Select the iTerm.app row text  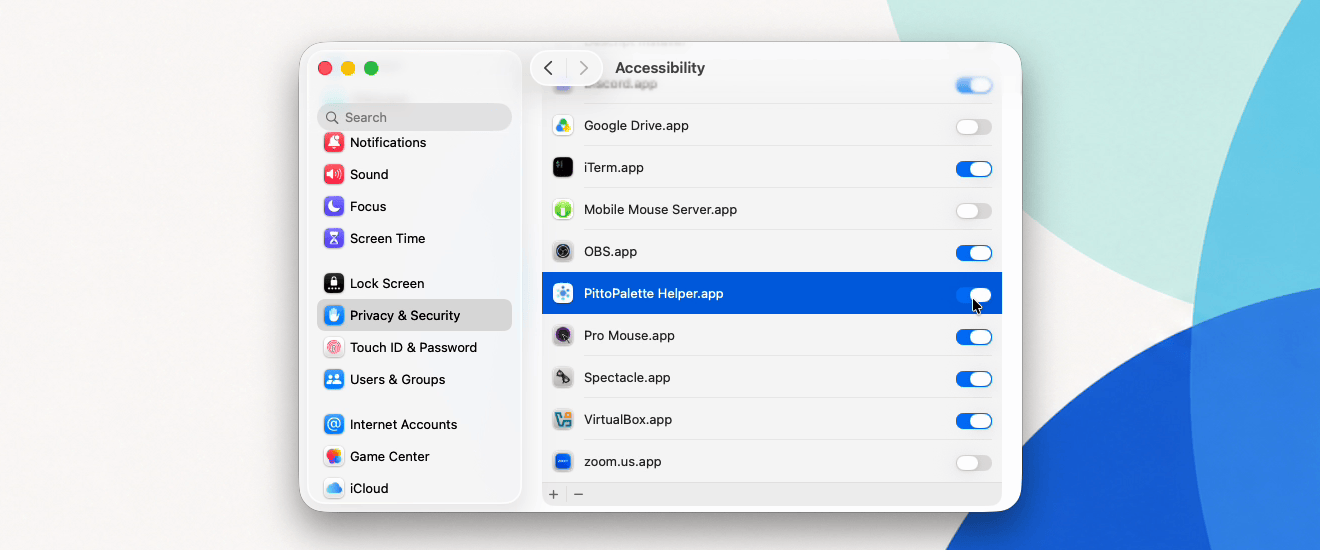tap(613, 168)
